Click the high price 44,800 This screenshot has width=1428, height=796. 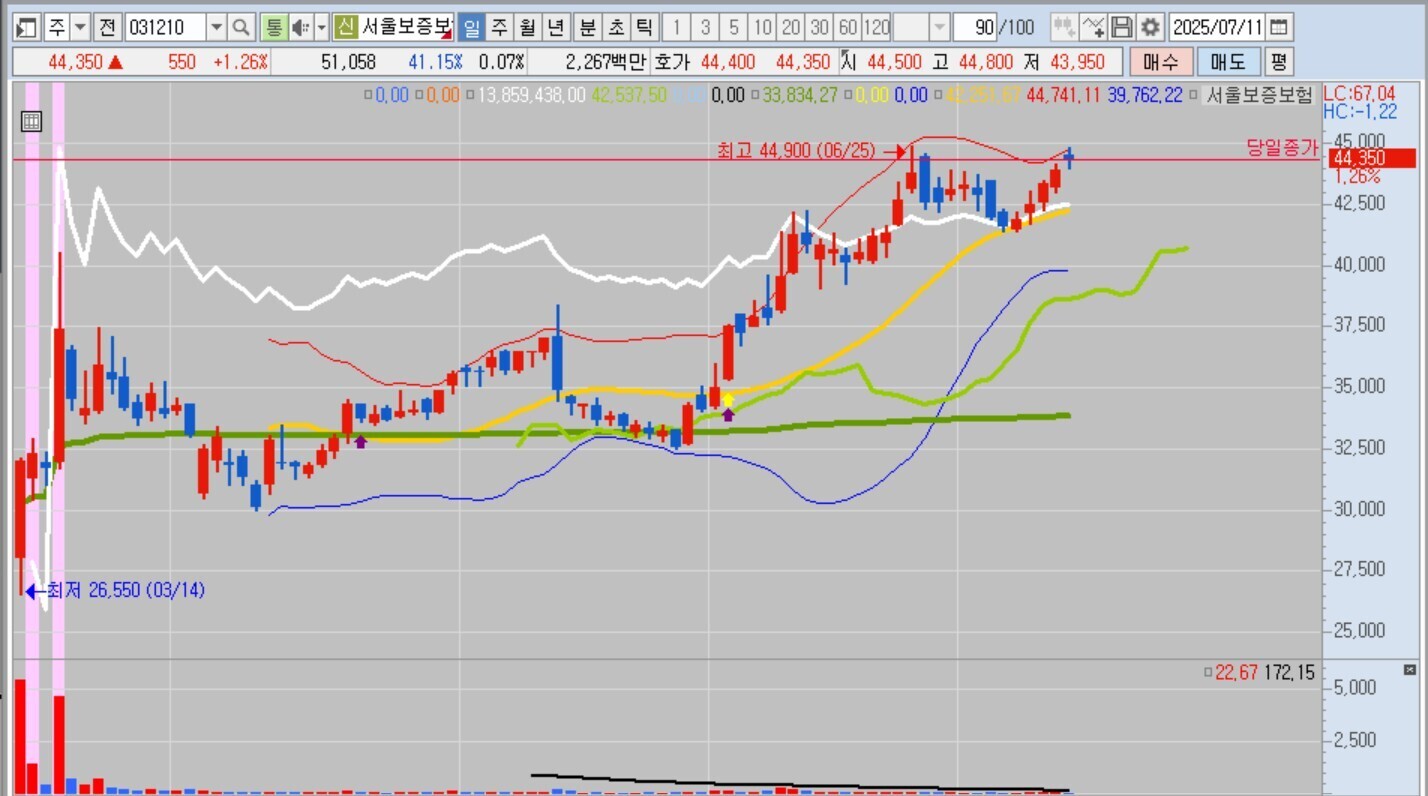986,62
